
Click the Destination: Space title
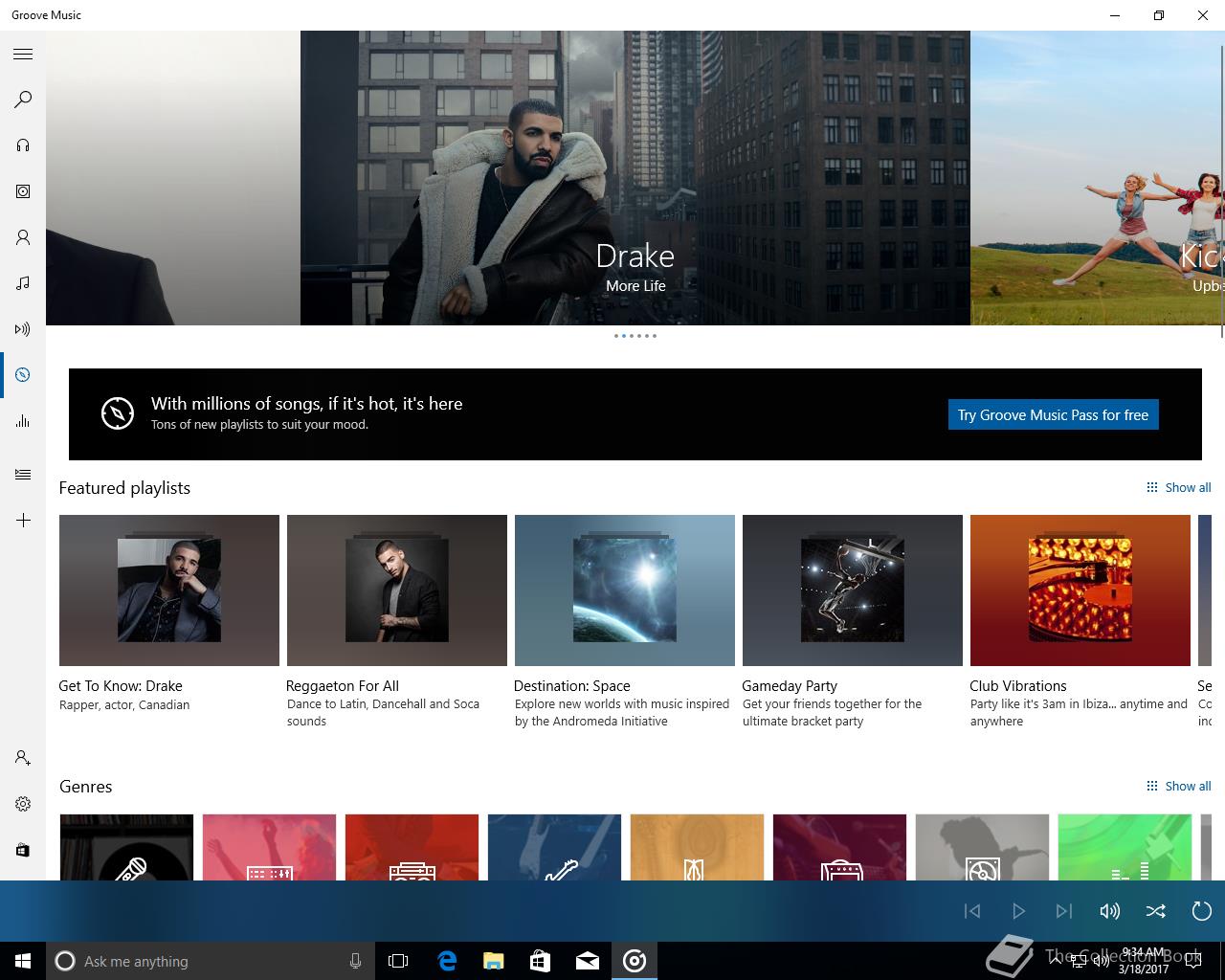pos(572,685)
